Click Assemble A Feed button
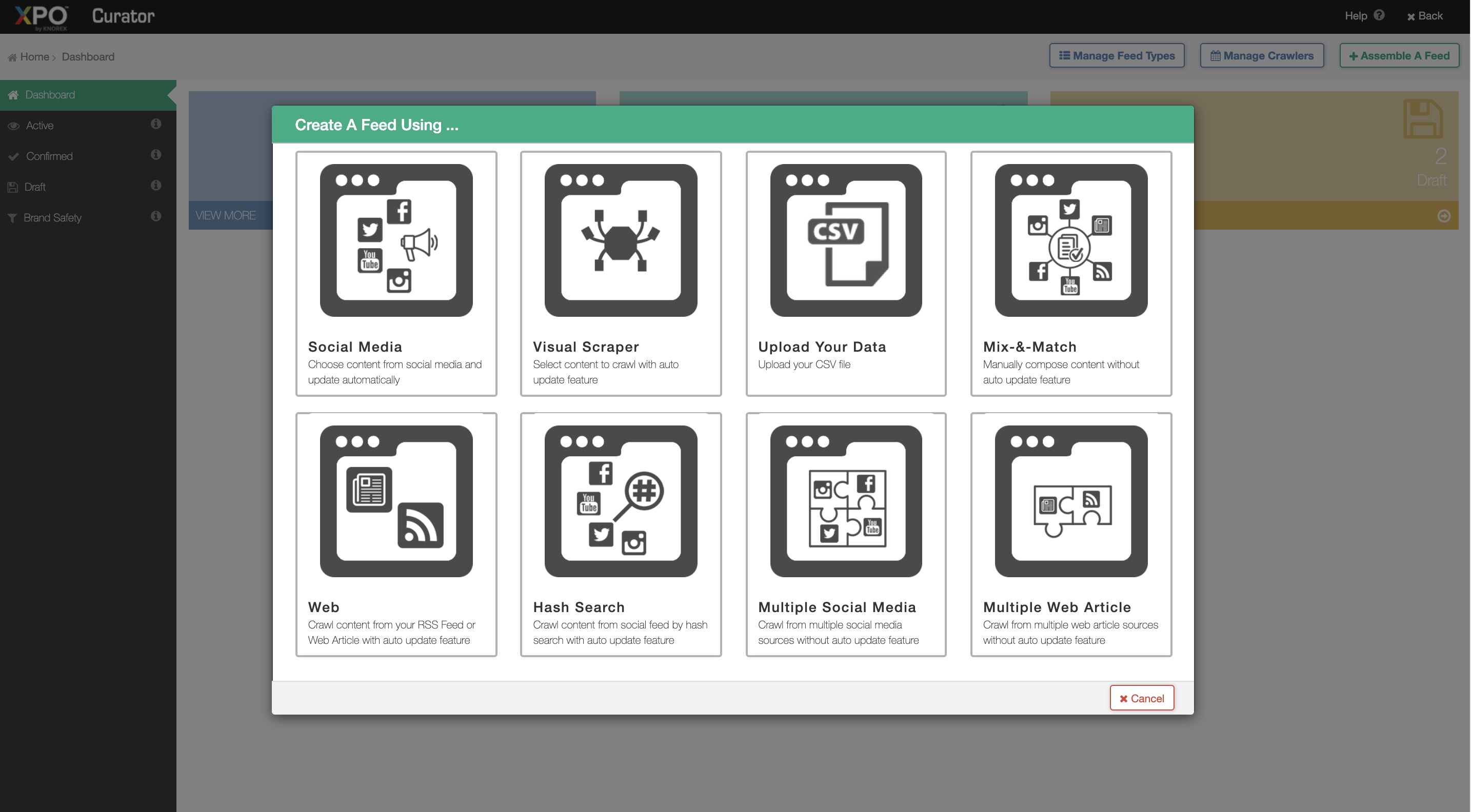 tap(1399, 56)
